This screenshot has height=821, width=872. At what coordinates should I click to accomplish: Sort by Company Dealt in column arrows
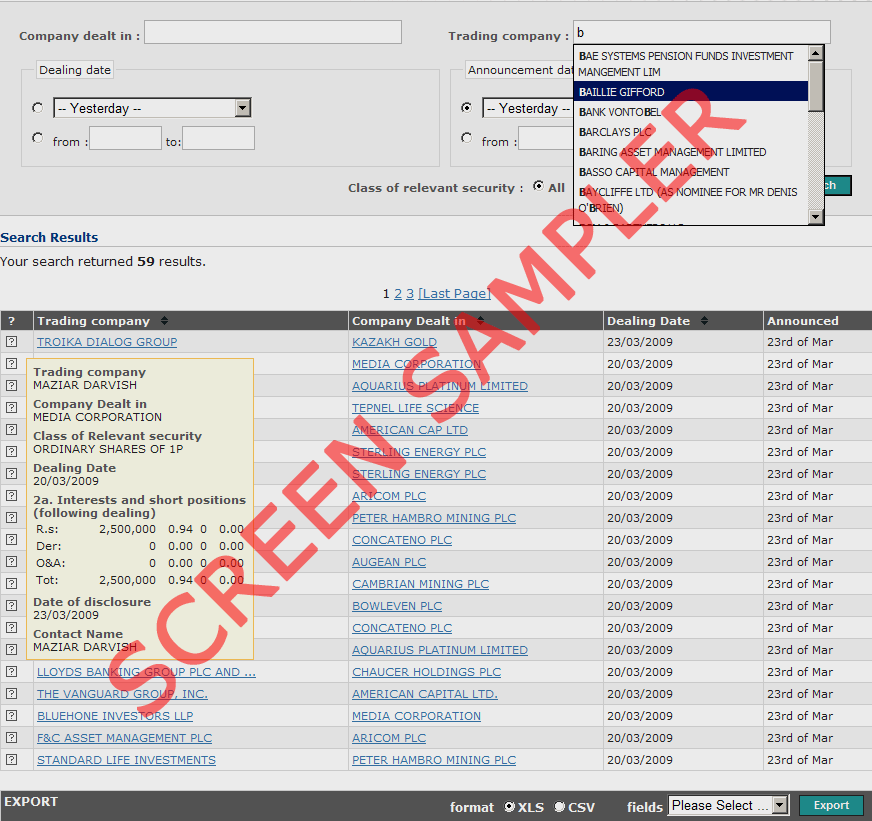pos(480,320)
